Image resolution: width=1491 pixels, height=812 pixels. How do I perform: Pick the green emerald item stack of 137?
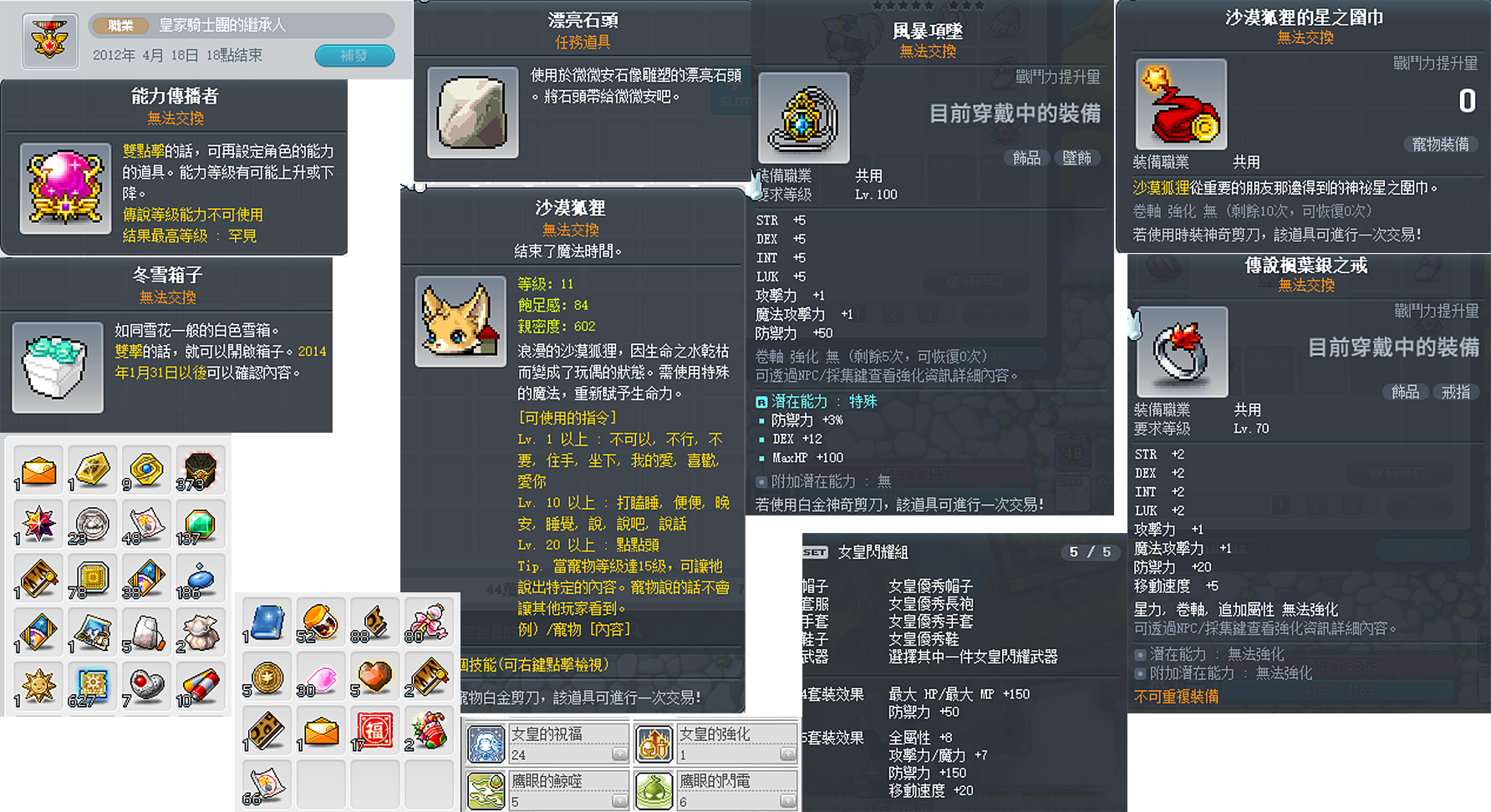click(x=200, y=525)
